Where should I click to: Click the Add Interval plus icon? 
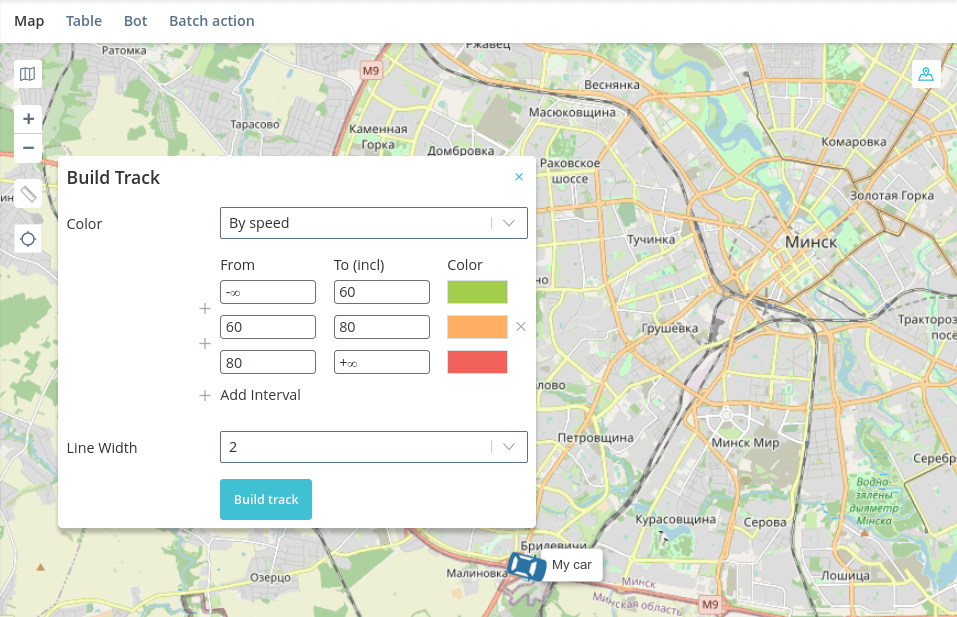point(205,395)
